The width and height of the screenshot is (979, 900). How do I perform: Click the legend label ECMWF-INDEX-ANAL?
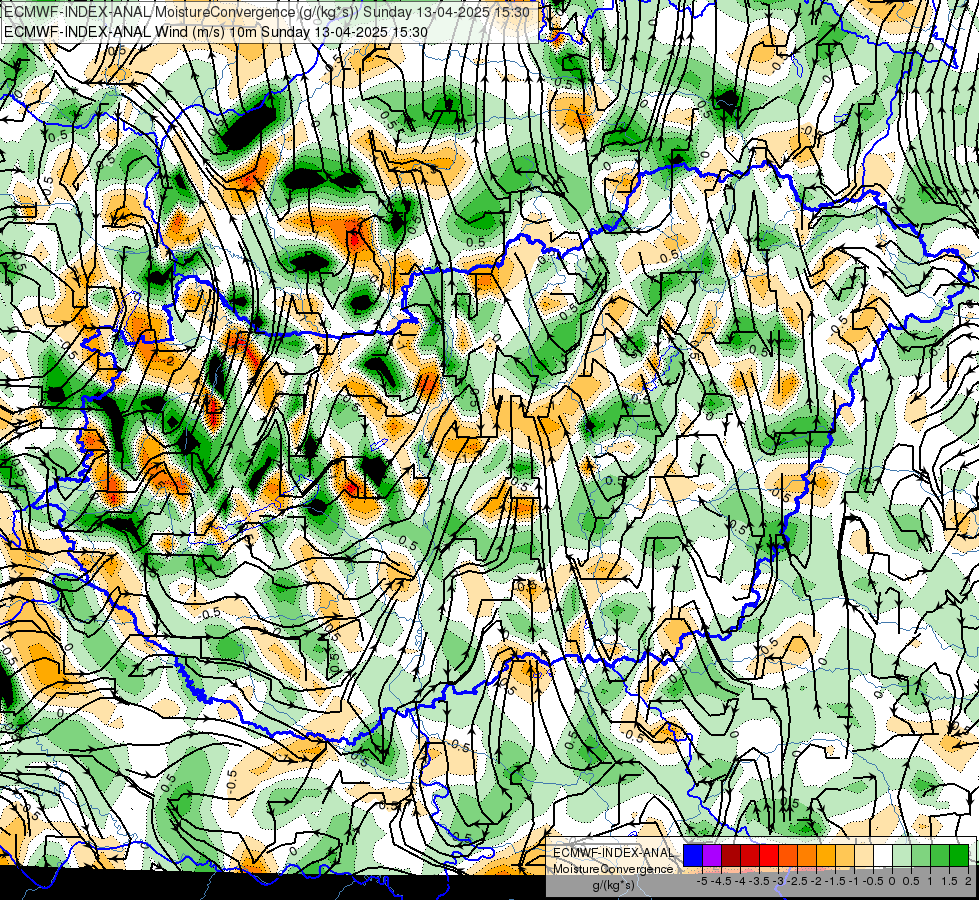tap(613, 853)
